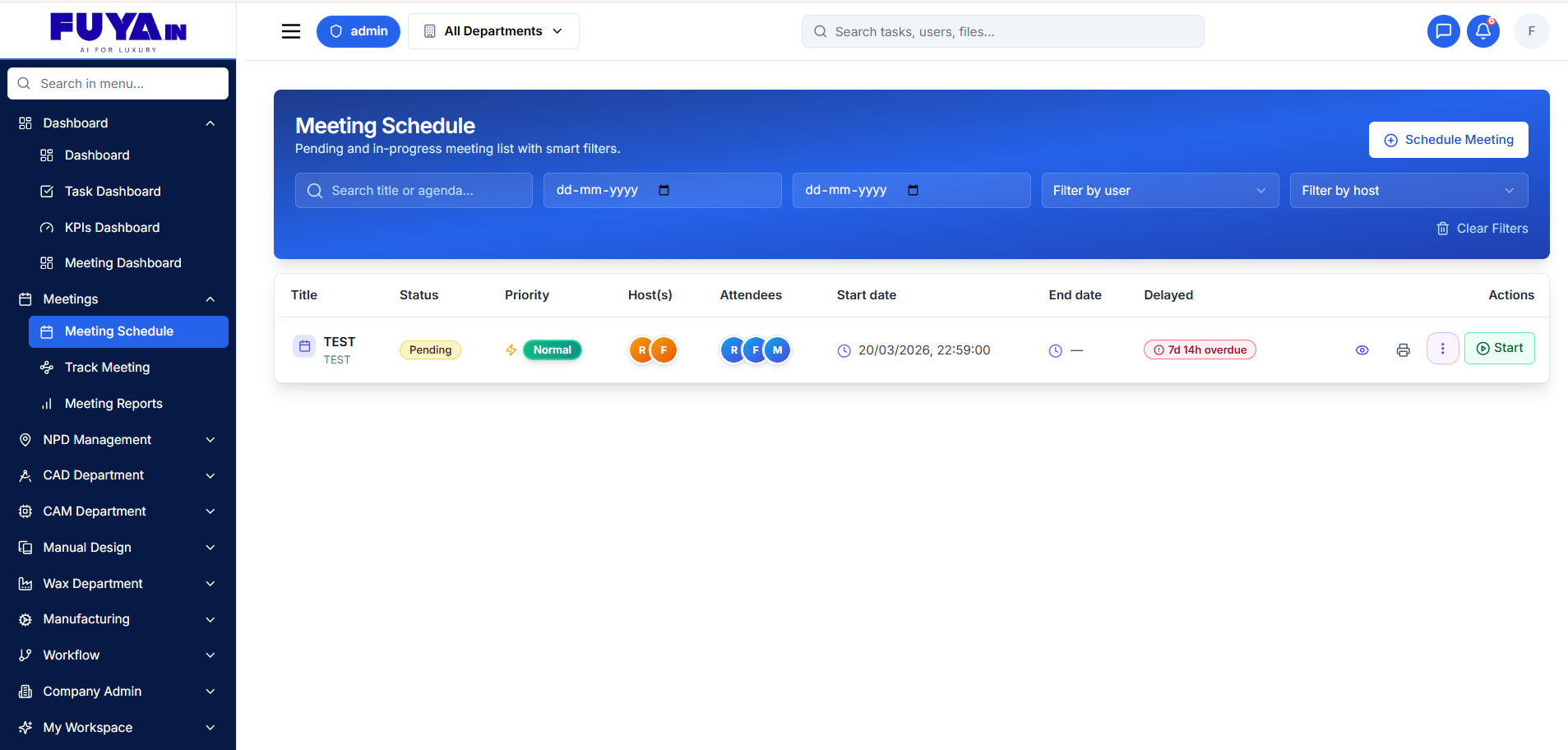Click the hamburger menu icon

coord(291,31)
